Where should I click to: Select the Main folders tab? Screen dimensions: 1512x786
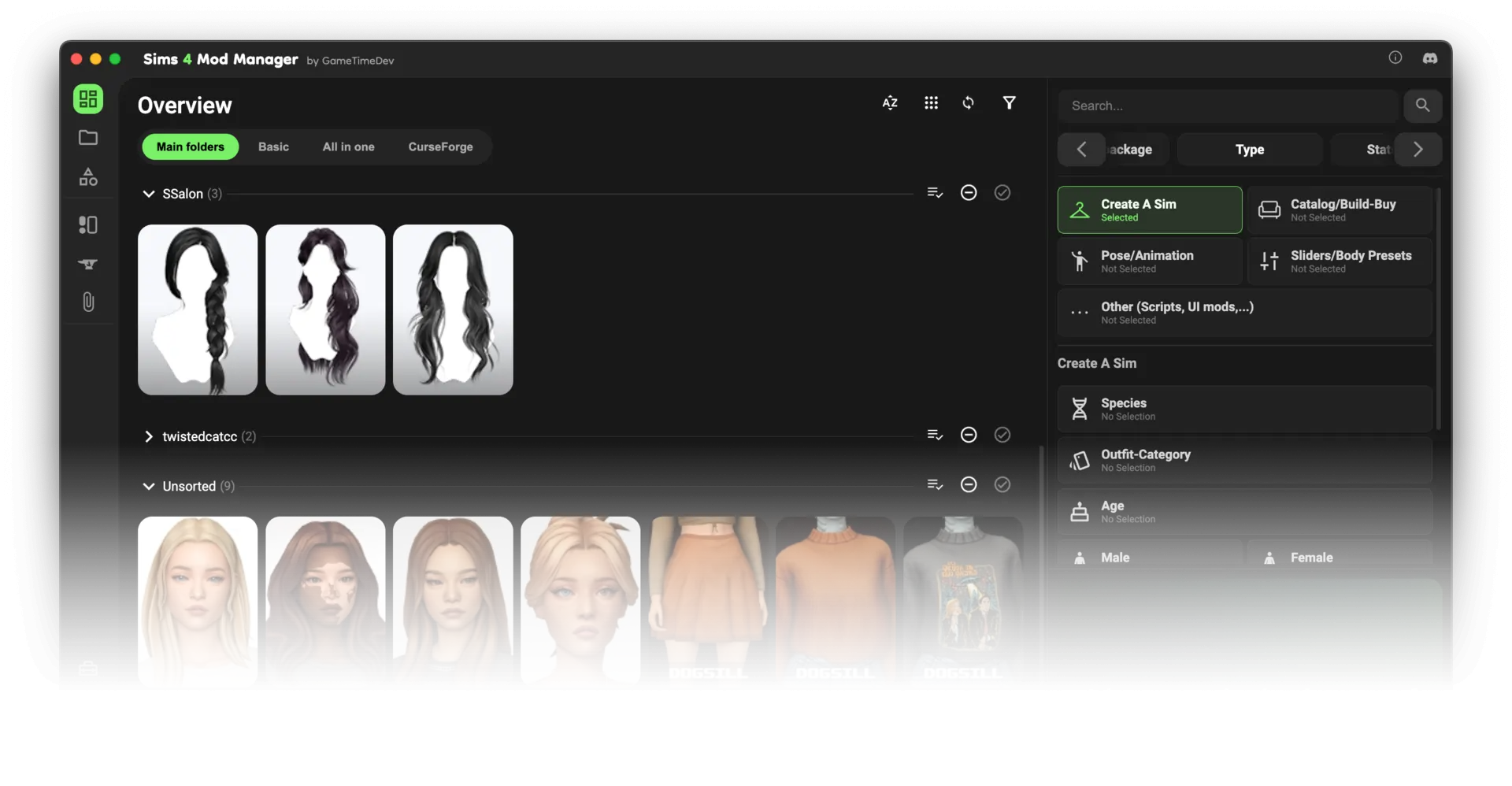[x=190, y=147]
